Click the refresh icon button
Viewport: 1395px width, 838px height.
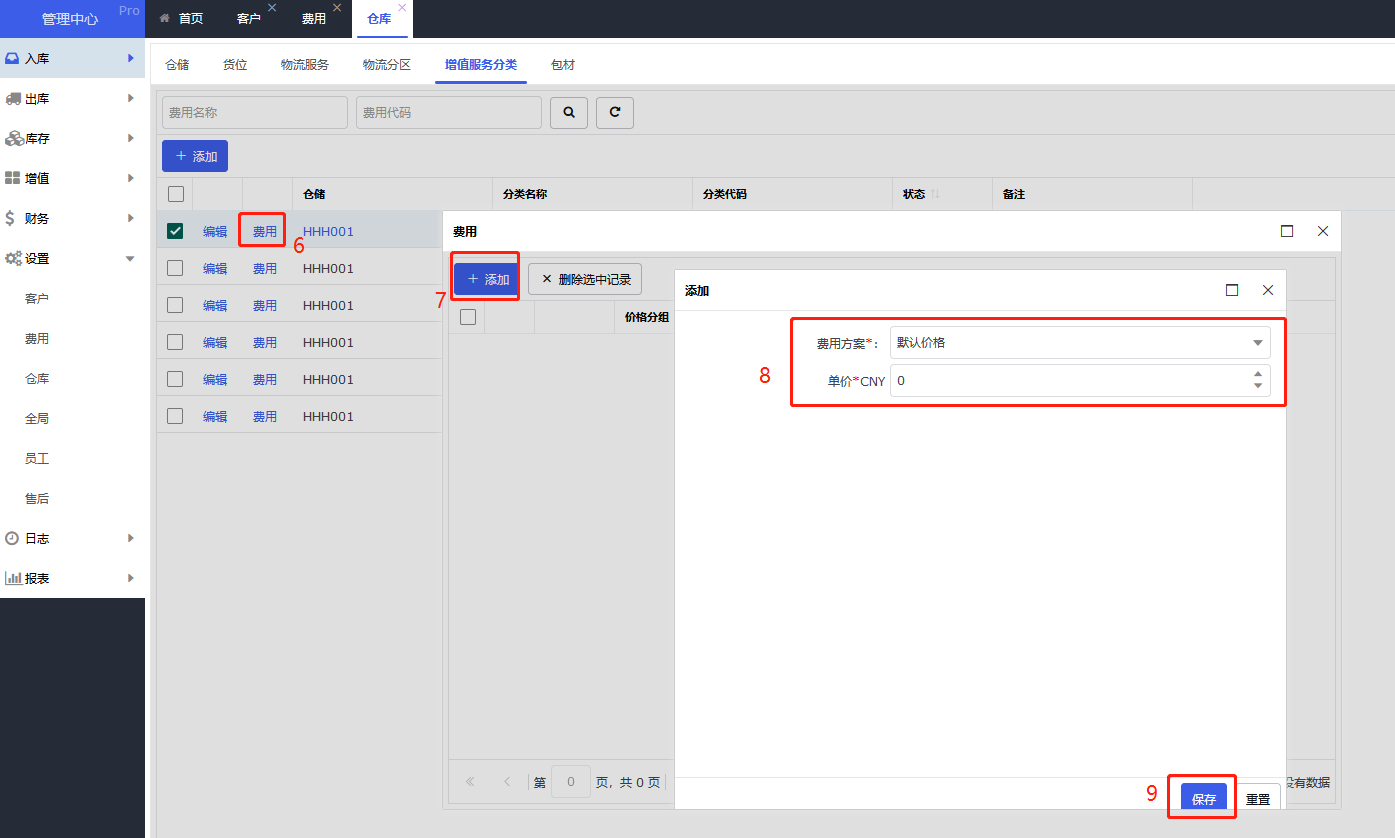615,113
